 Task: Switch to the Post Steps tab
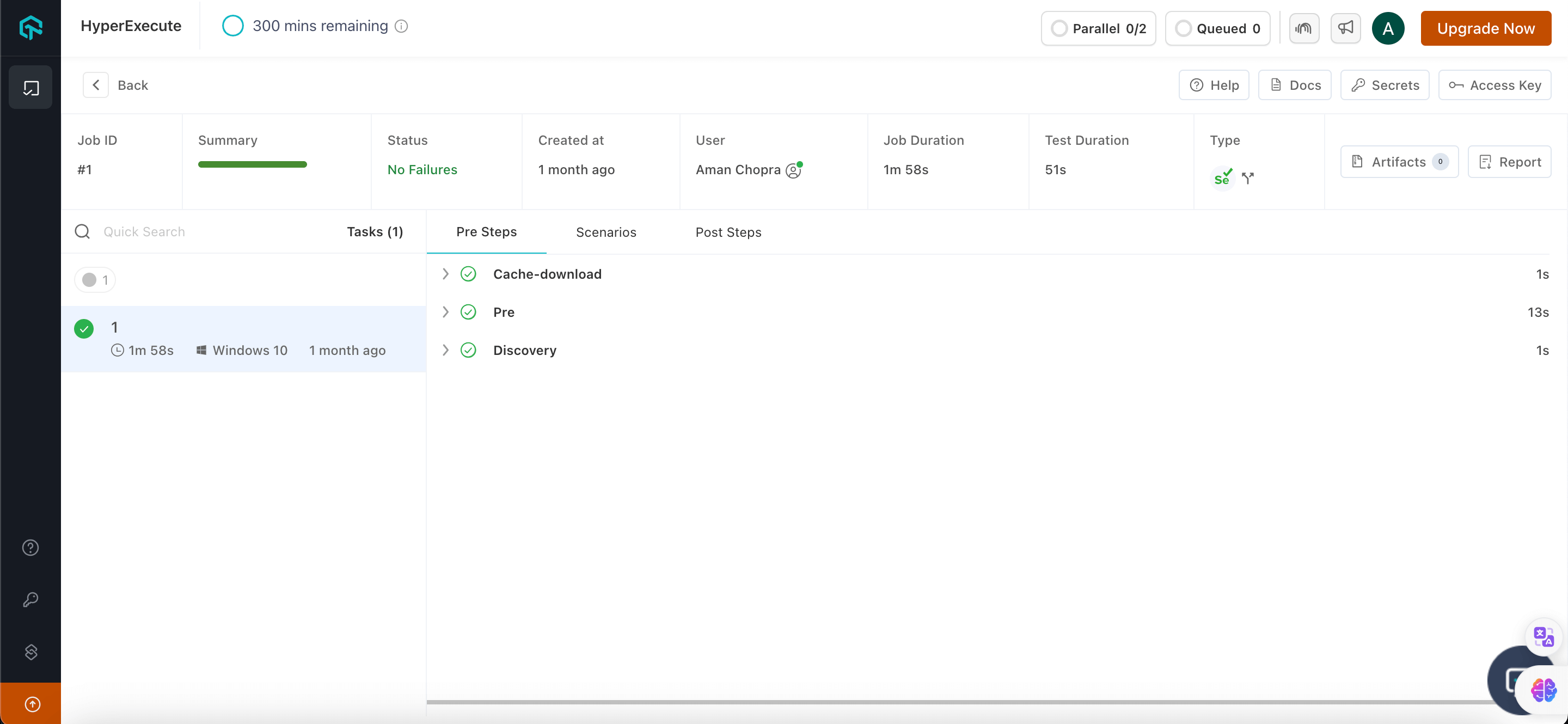point(728,232)
